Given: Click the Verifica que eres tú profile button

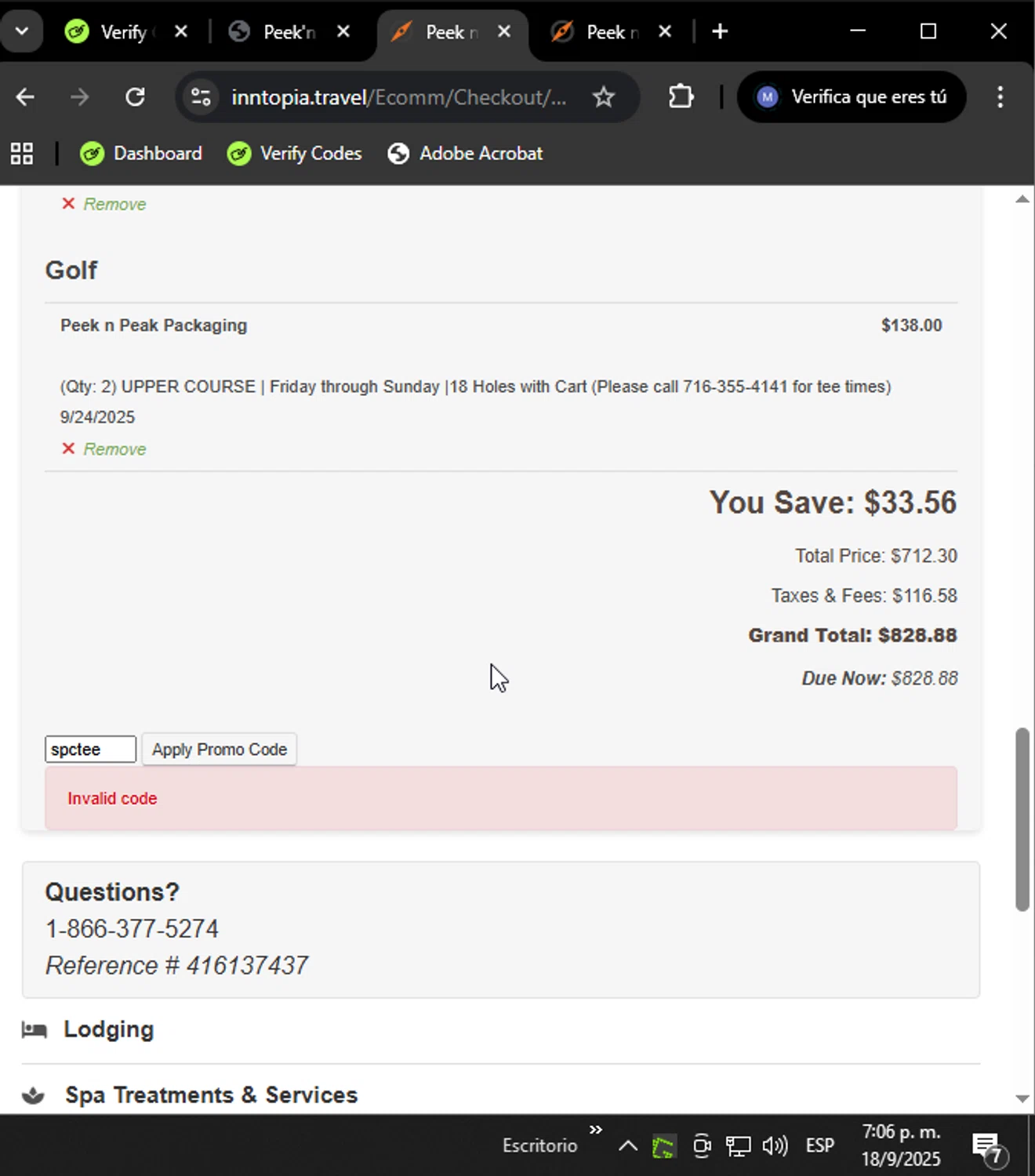Looking at the screenshot, I should click(852, 97).
